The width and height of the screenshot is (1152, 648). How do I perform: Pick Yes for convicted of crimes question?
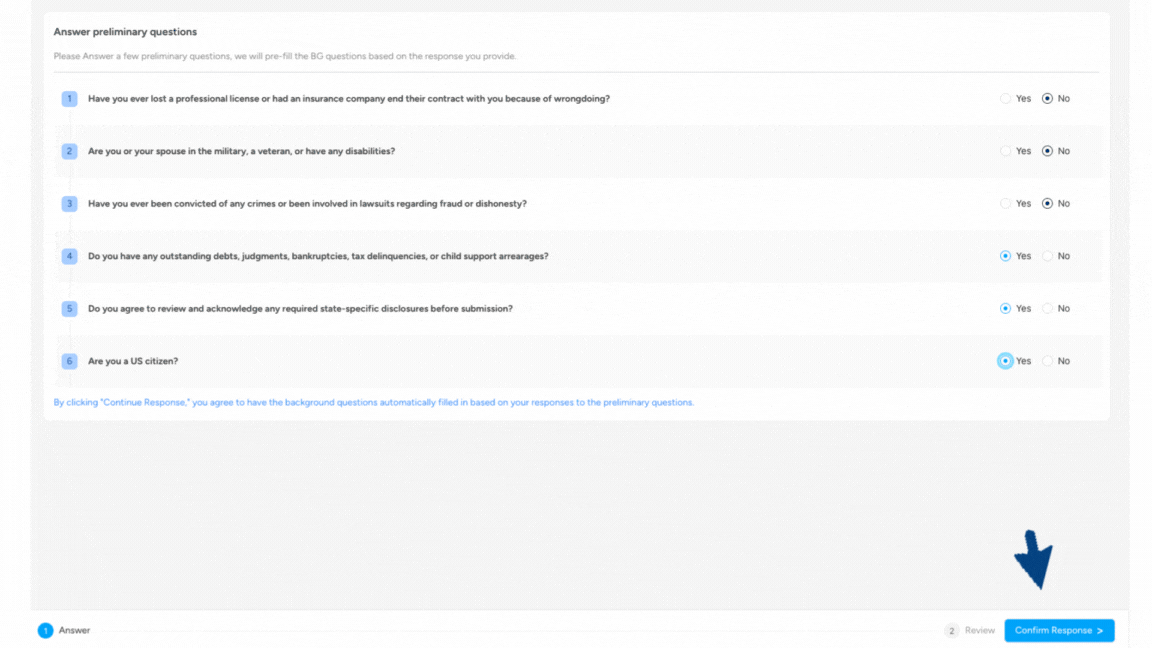pyautogui.click(x=1005, y=204)
